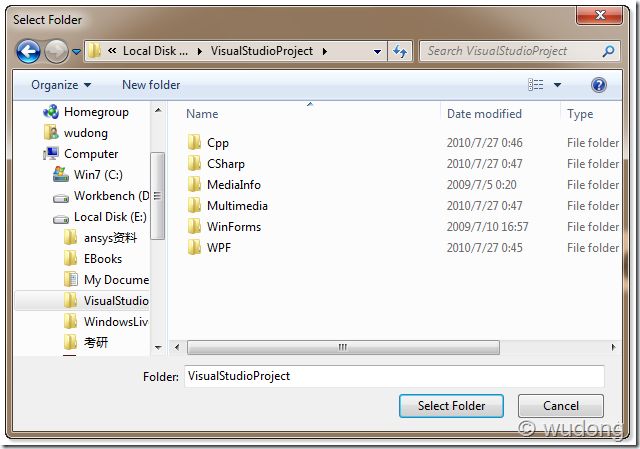Select 考研 folder in navigation pane
The height and width of the screenshot is (449, 640).
96,342
